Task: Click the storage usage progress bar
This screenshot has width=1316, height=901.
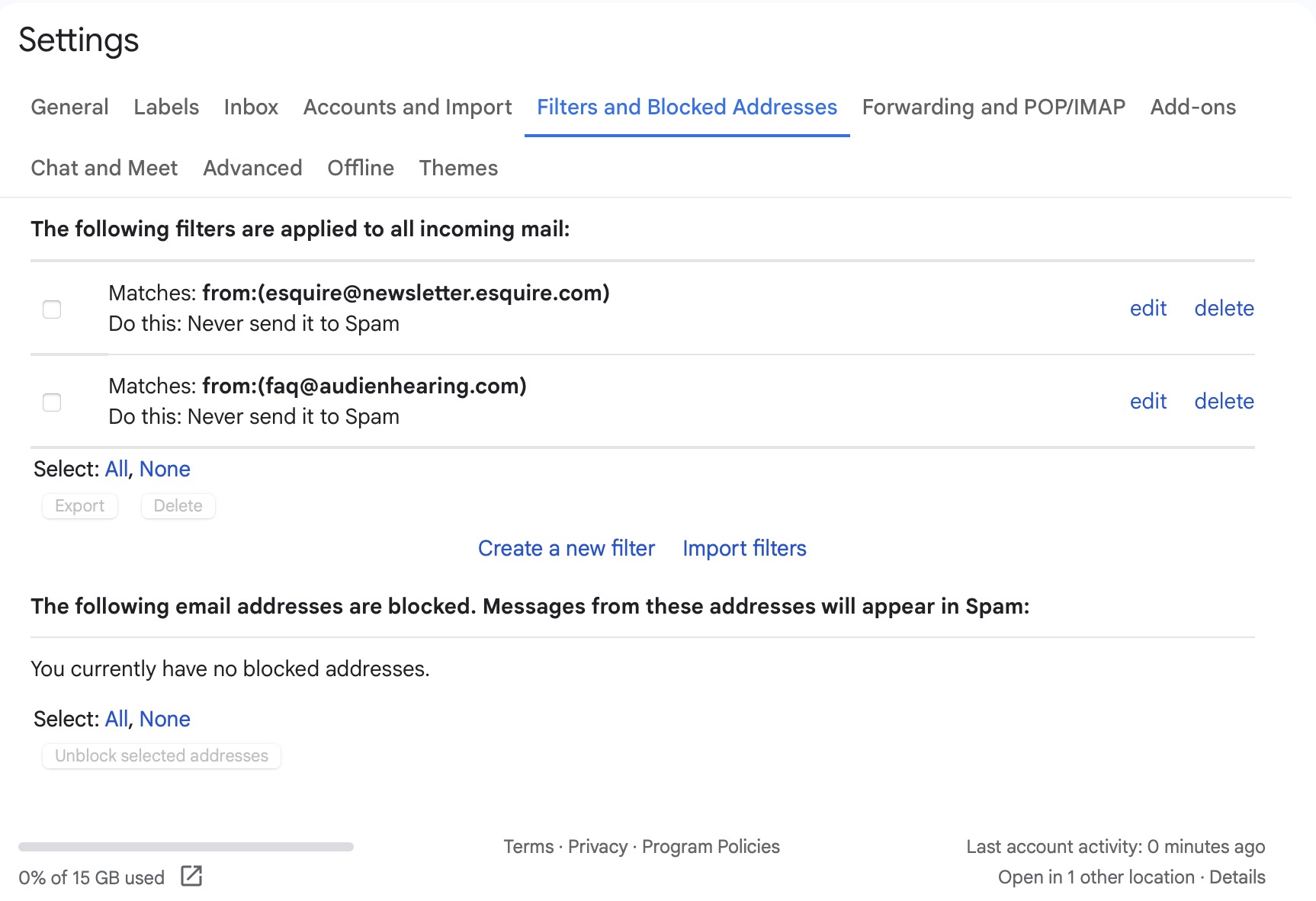Action: pos(186,846)
